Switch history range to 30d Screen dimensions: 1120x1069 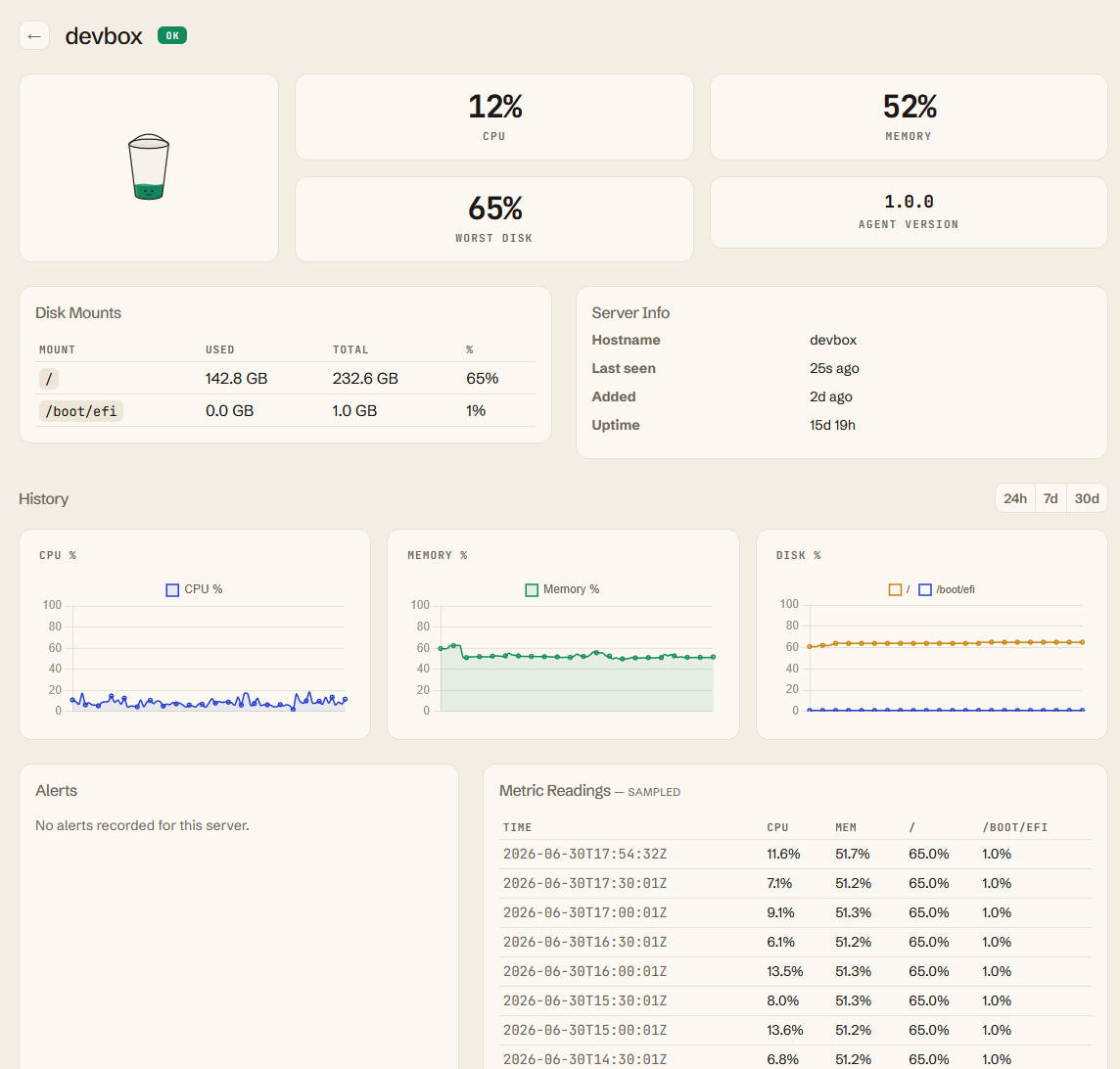[1087, 498]
